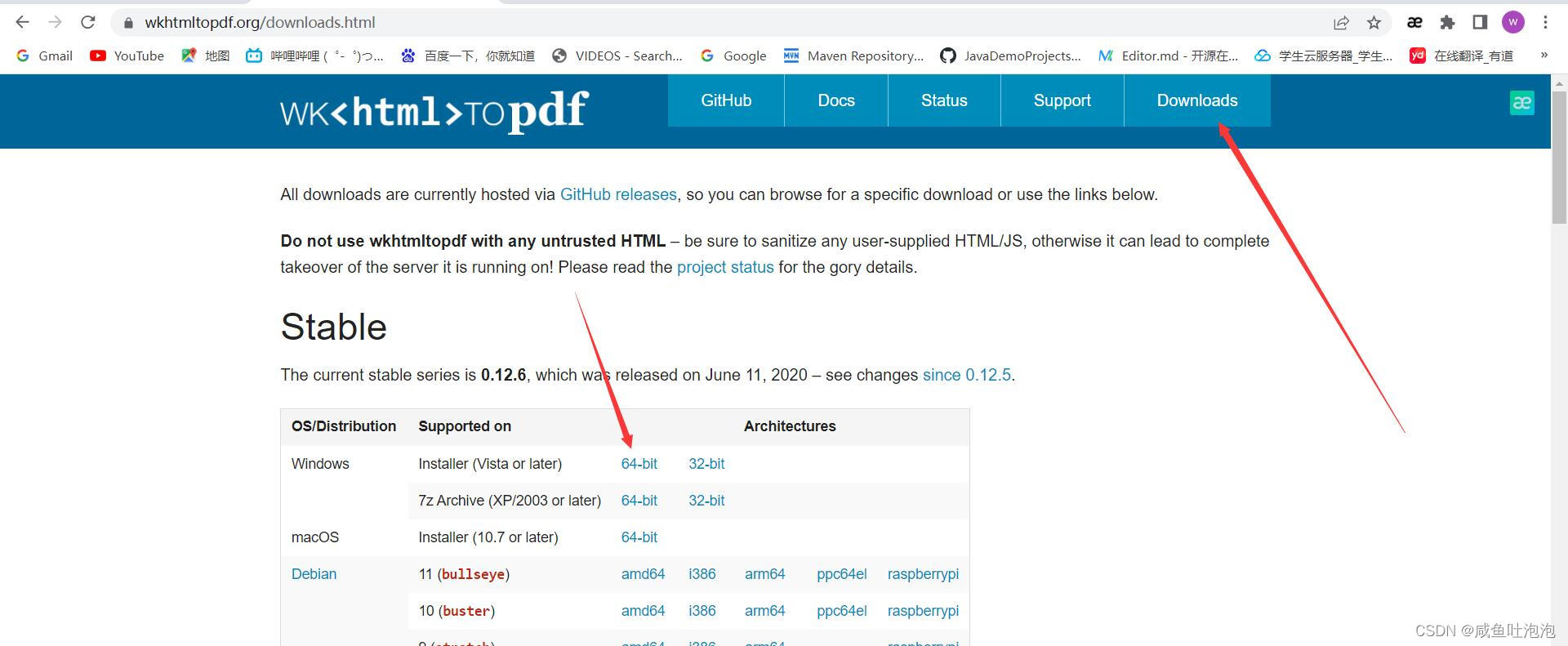Click the Supported on column header
1568x646 pixels.
(x=465, y=426)
